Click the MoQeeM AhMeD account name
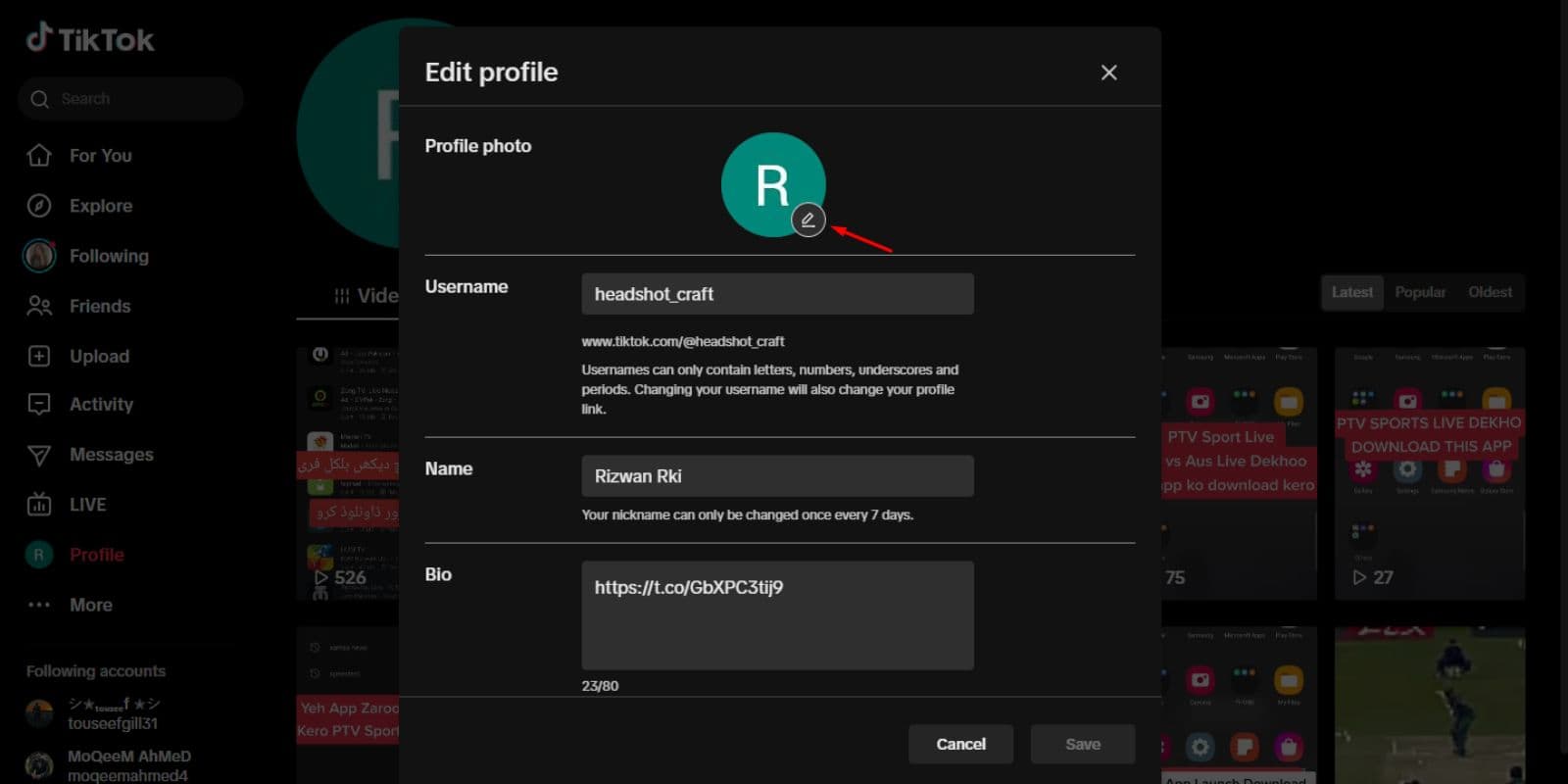Screen dimensions: 1568x784 coord(129,757)
